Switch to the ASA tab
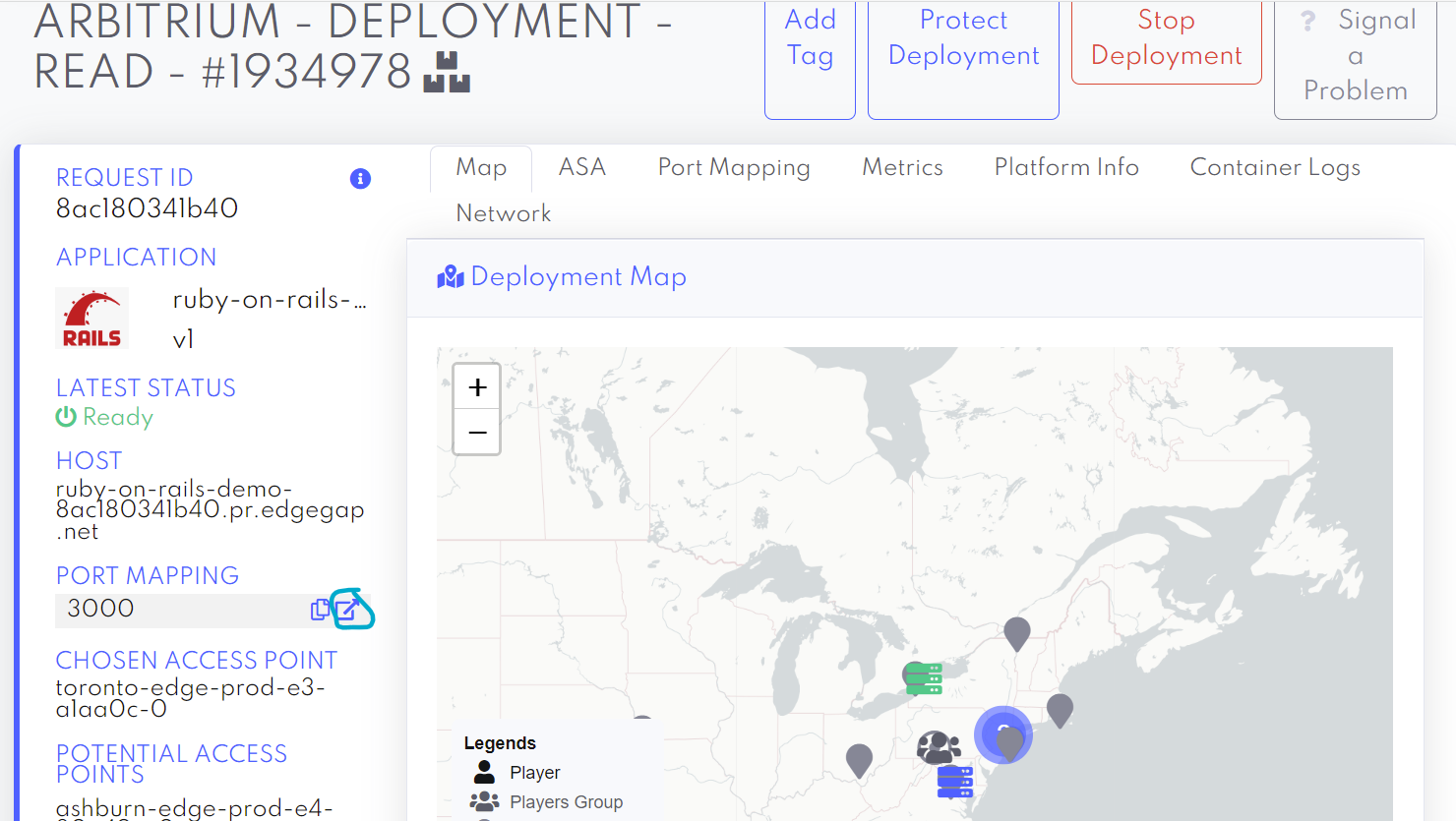Image resolution: width=1456 pixels, height=821 pixels. tap(582, 168)
